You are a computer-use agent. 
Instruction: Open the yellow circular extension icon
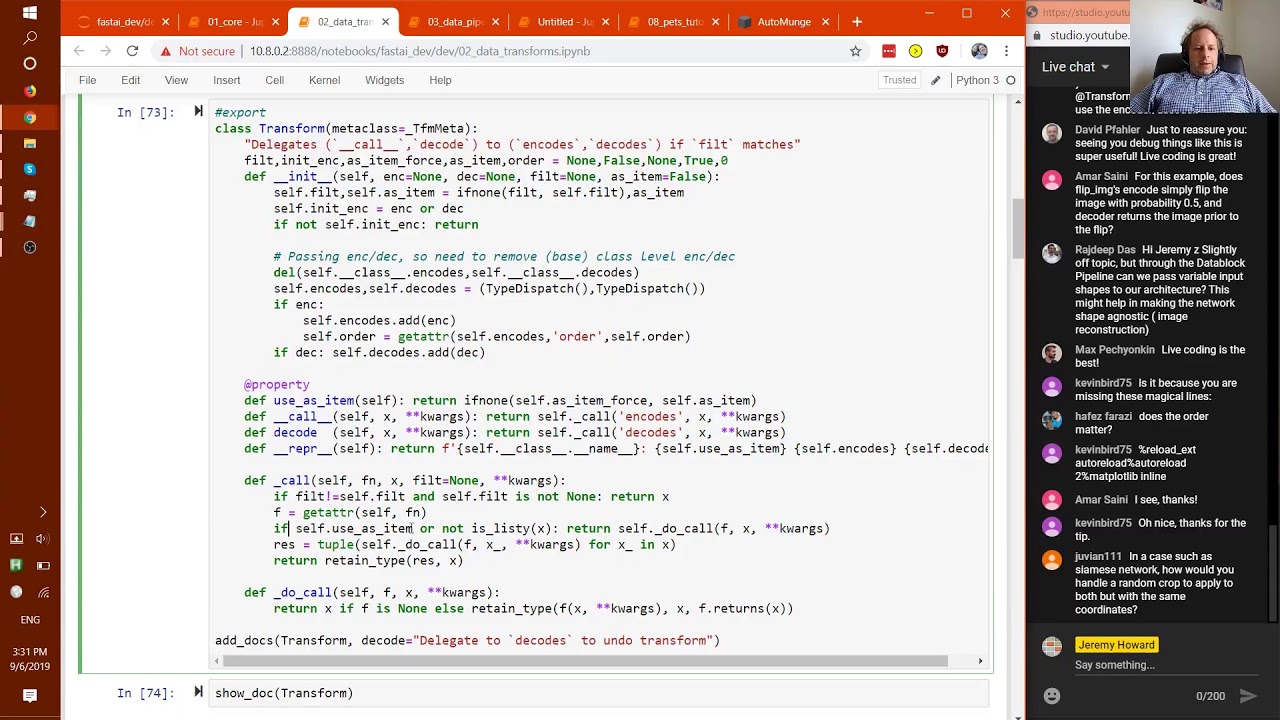click(x=915, y=51)
